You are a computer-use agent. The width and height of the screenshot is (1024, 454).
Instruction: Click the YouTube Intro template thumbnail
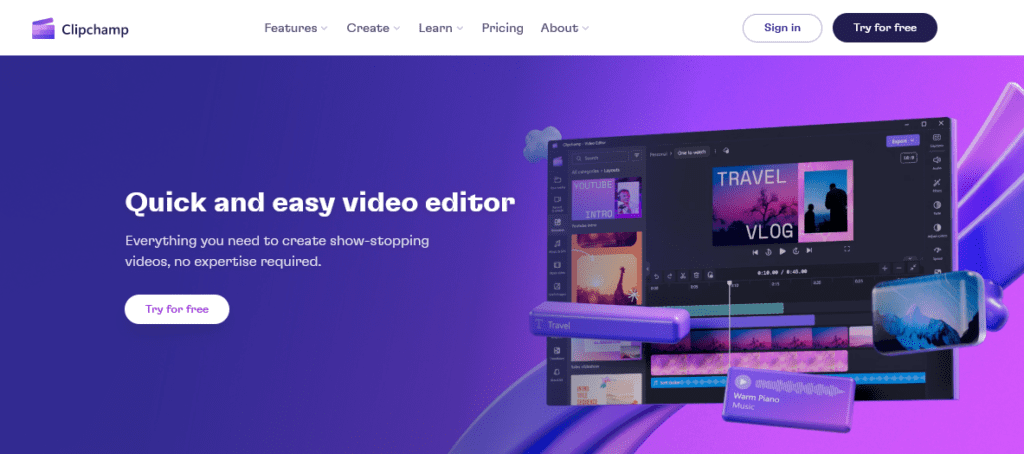pyautogui.click(x=607, y=199)
